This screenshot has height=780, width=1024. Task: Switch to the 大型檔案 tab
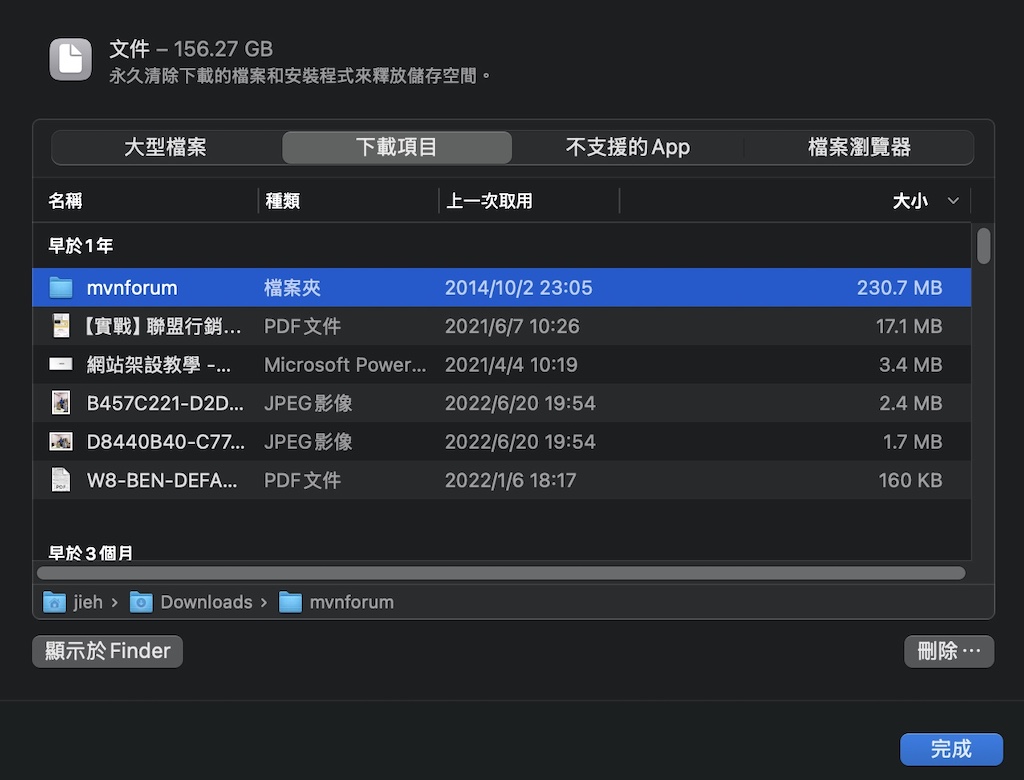coord(166,147)
